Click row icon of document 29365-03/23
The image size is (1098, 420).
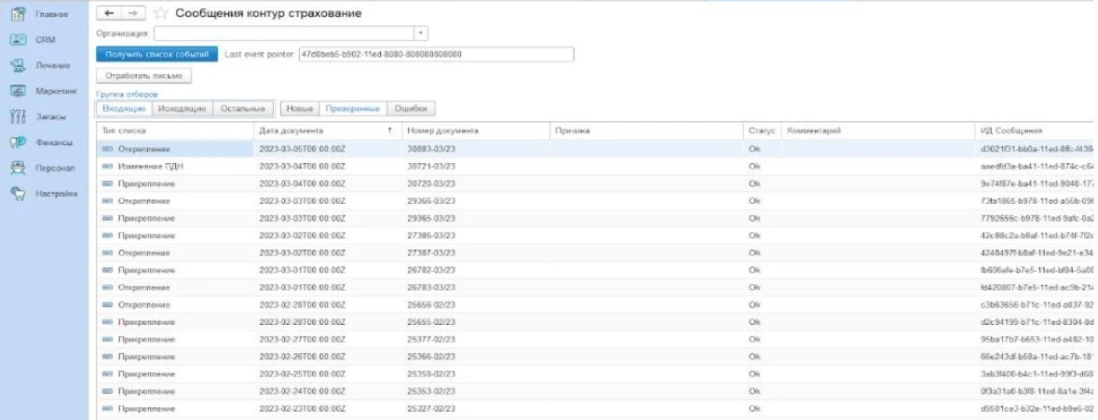pyautogui.click(x=108, y=218)
